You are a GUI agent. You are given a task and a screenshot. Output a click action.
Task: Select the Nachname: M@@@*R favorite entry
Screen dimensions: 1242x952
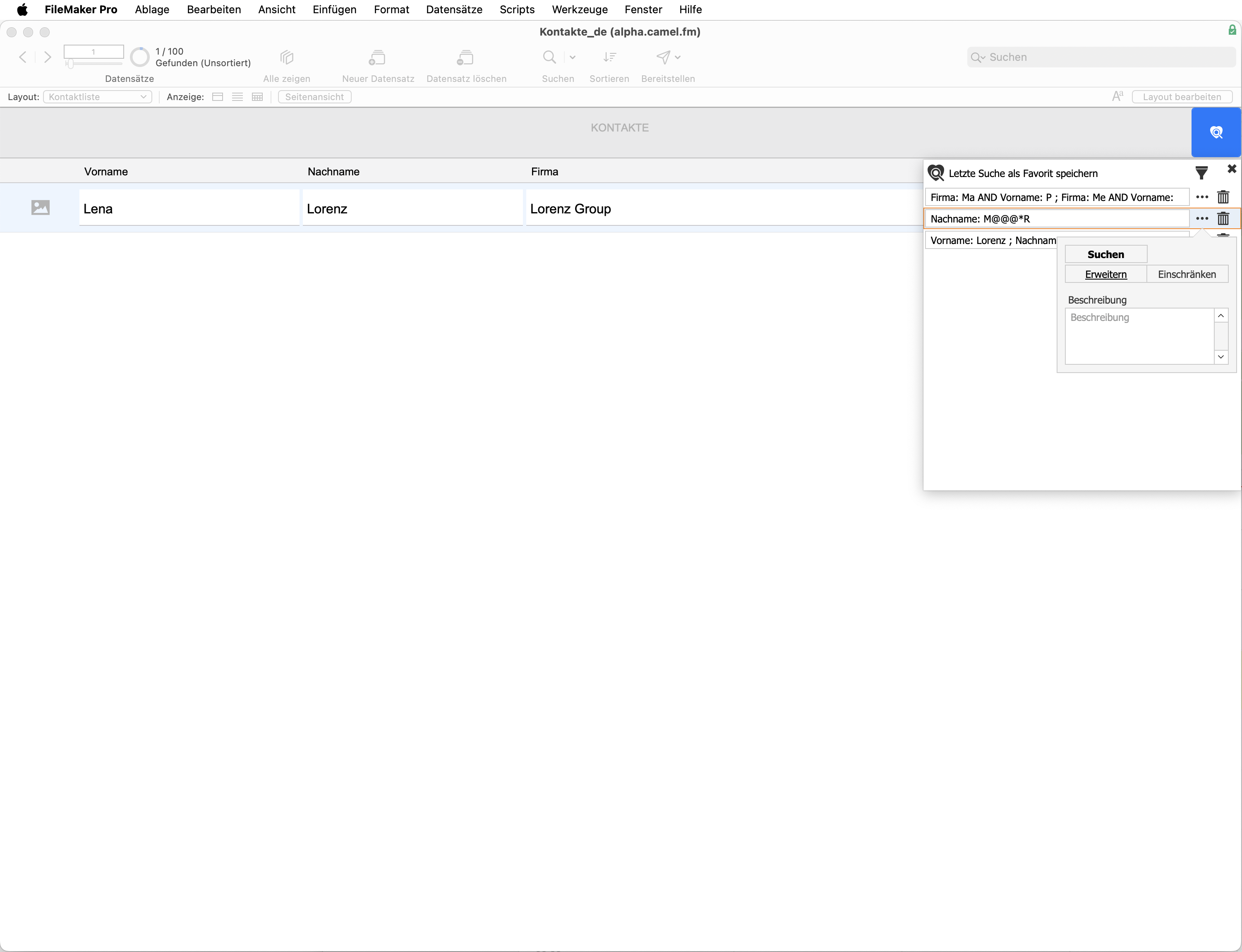click(x=1057, y=219)
